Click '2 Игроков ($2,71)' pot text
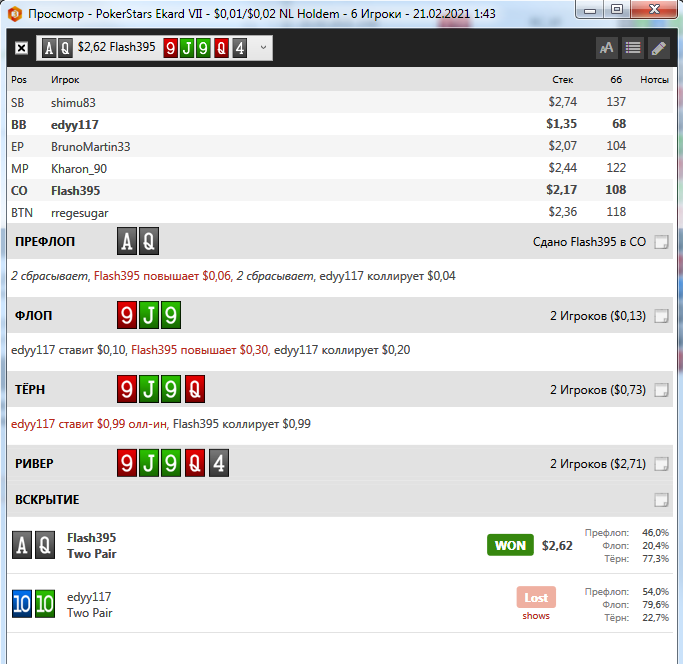The height and width of the screenshot is (664, 683). click(x=598, y=464)
